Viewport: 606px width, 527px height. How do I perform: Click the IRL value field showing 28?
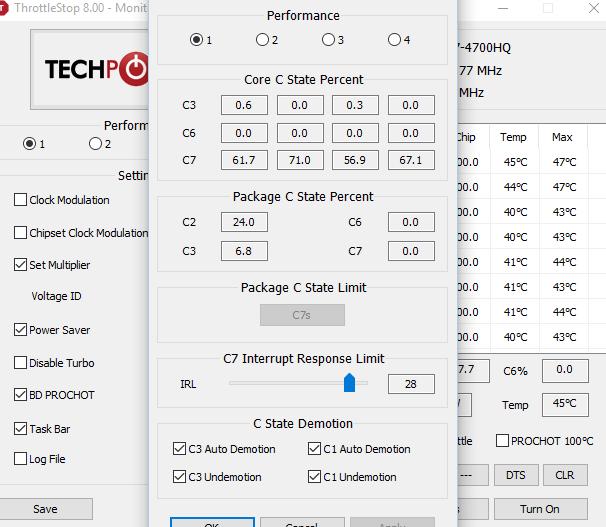[411, 384]
